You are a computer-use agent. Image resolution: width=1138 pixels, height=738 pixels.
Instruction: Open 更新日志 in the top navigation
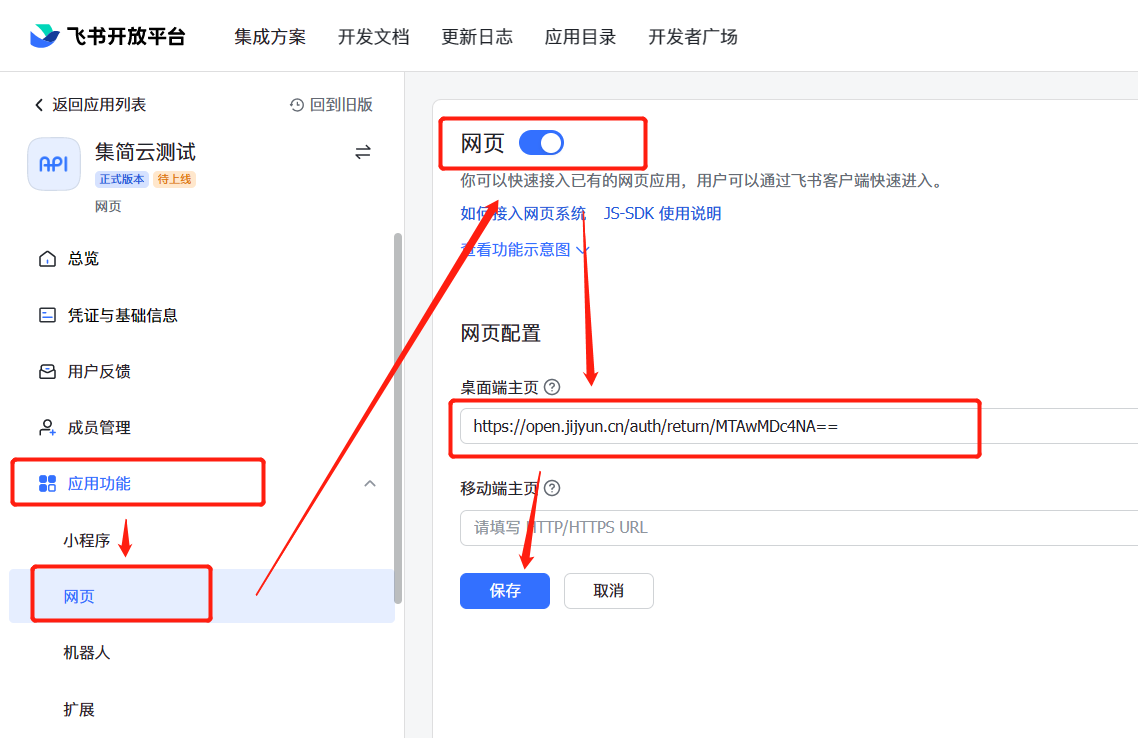pyautogui.click(x=477, y=36)
